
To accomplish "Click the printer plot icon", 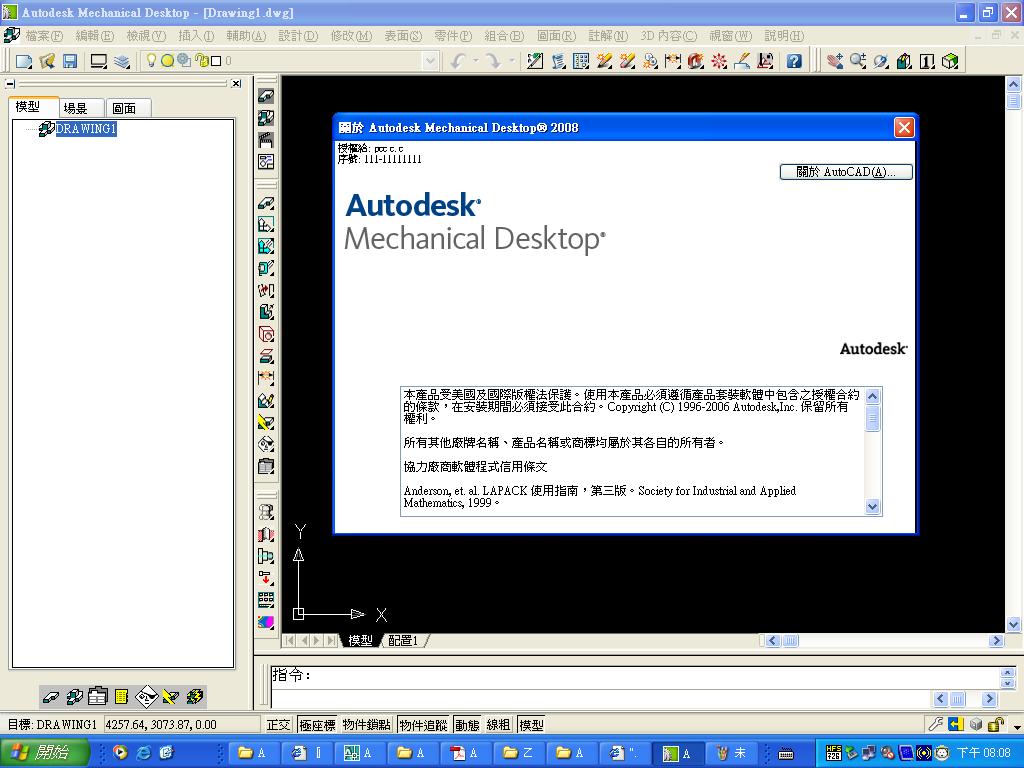I will click(x=99, y=62).
